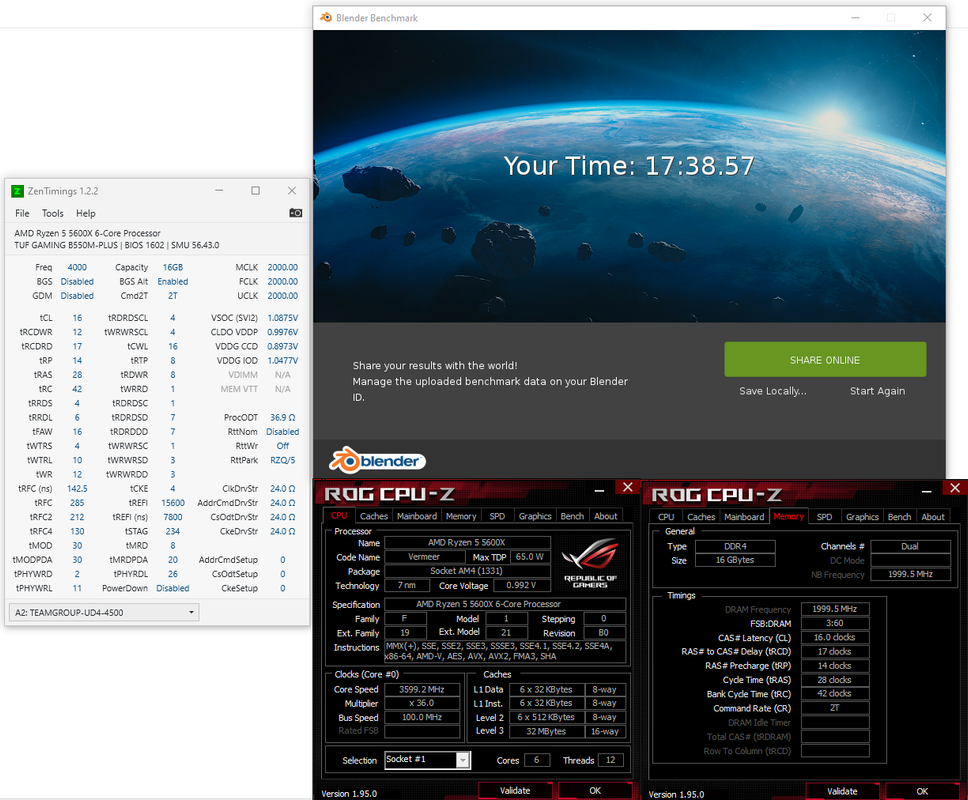This screenshot has width=968, height=800.
Task: Click Your Time: 17:38.57 result text
Action: [x=629, y=165]
